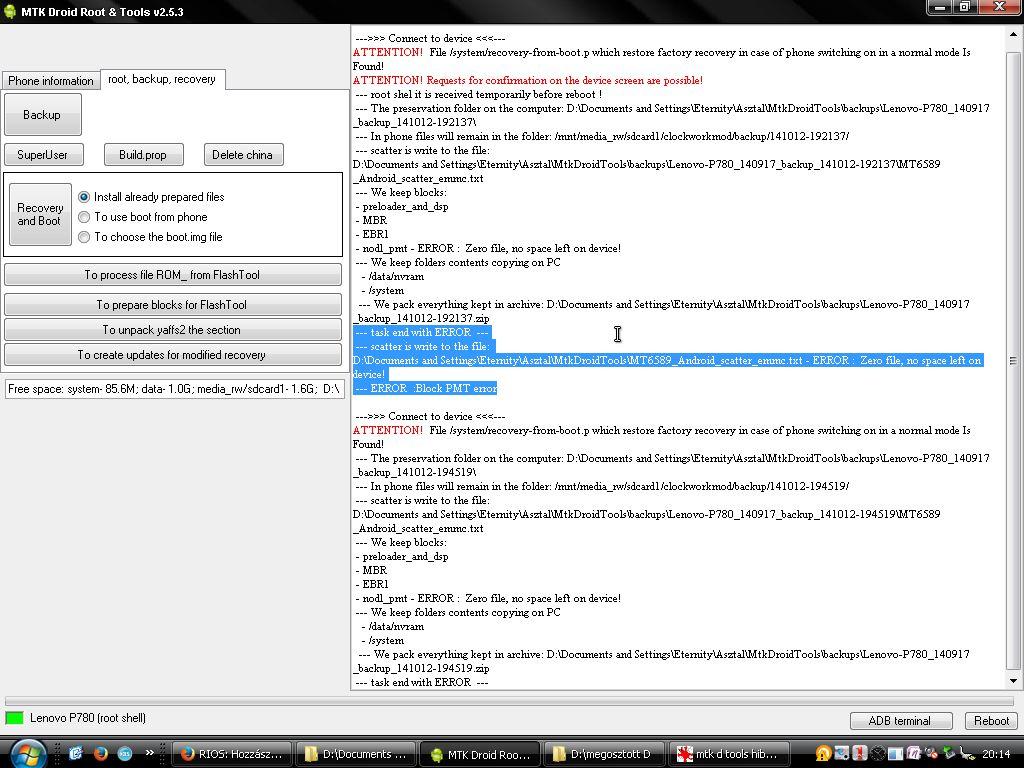Click the second '--->>> Connect to device <<<---' line

tap(430, 417)
